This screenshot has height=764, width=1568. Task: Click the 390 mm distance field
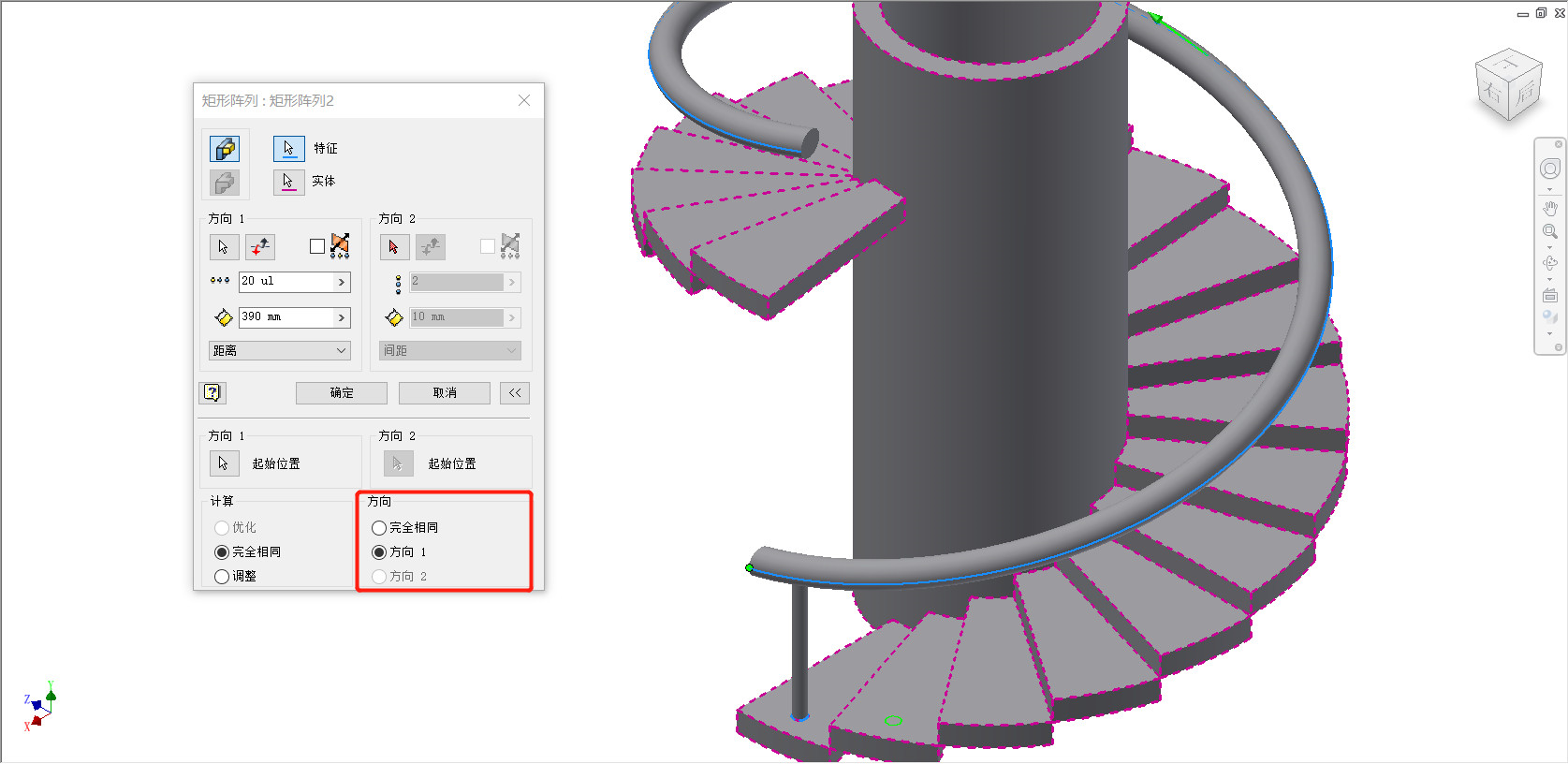(286, 317)
